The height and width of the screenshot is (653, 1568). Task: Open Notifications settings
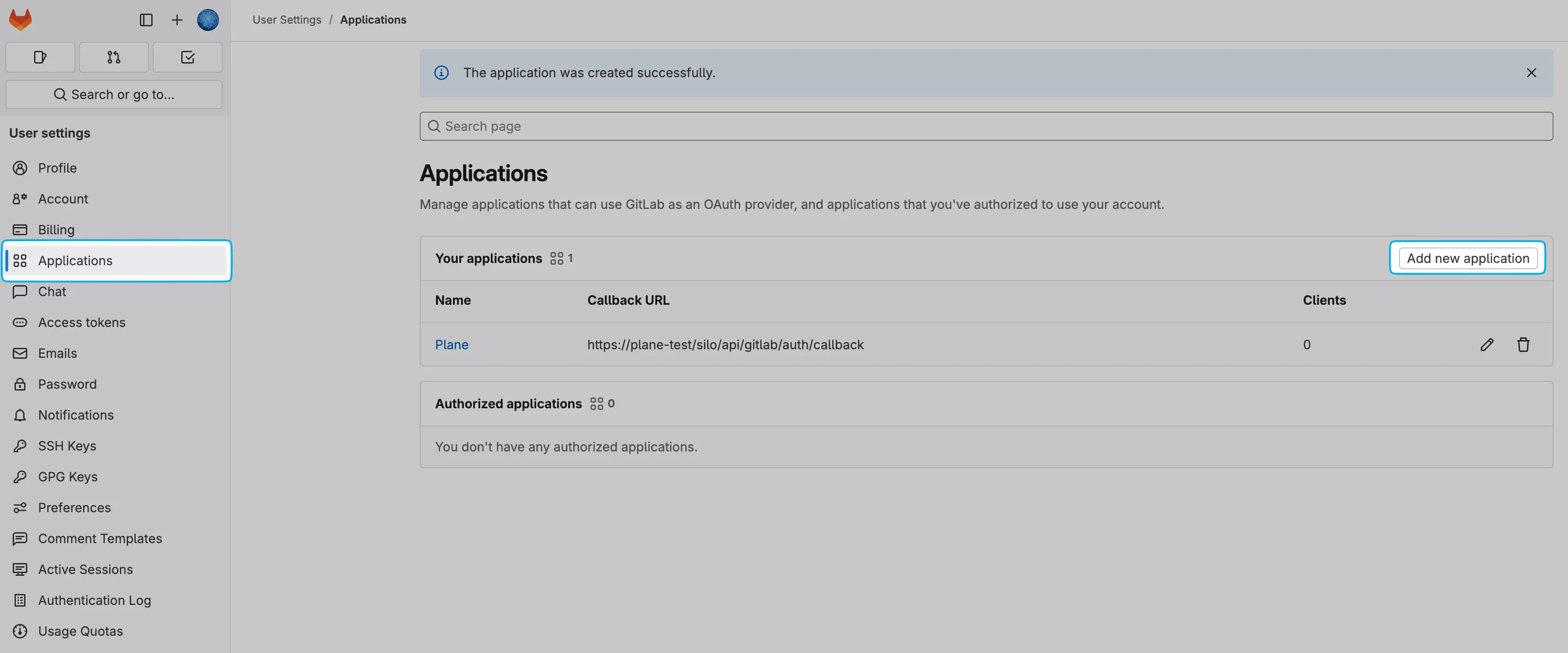[75, 415]
